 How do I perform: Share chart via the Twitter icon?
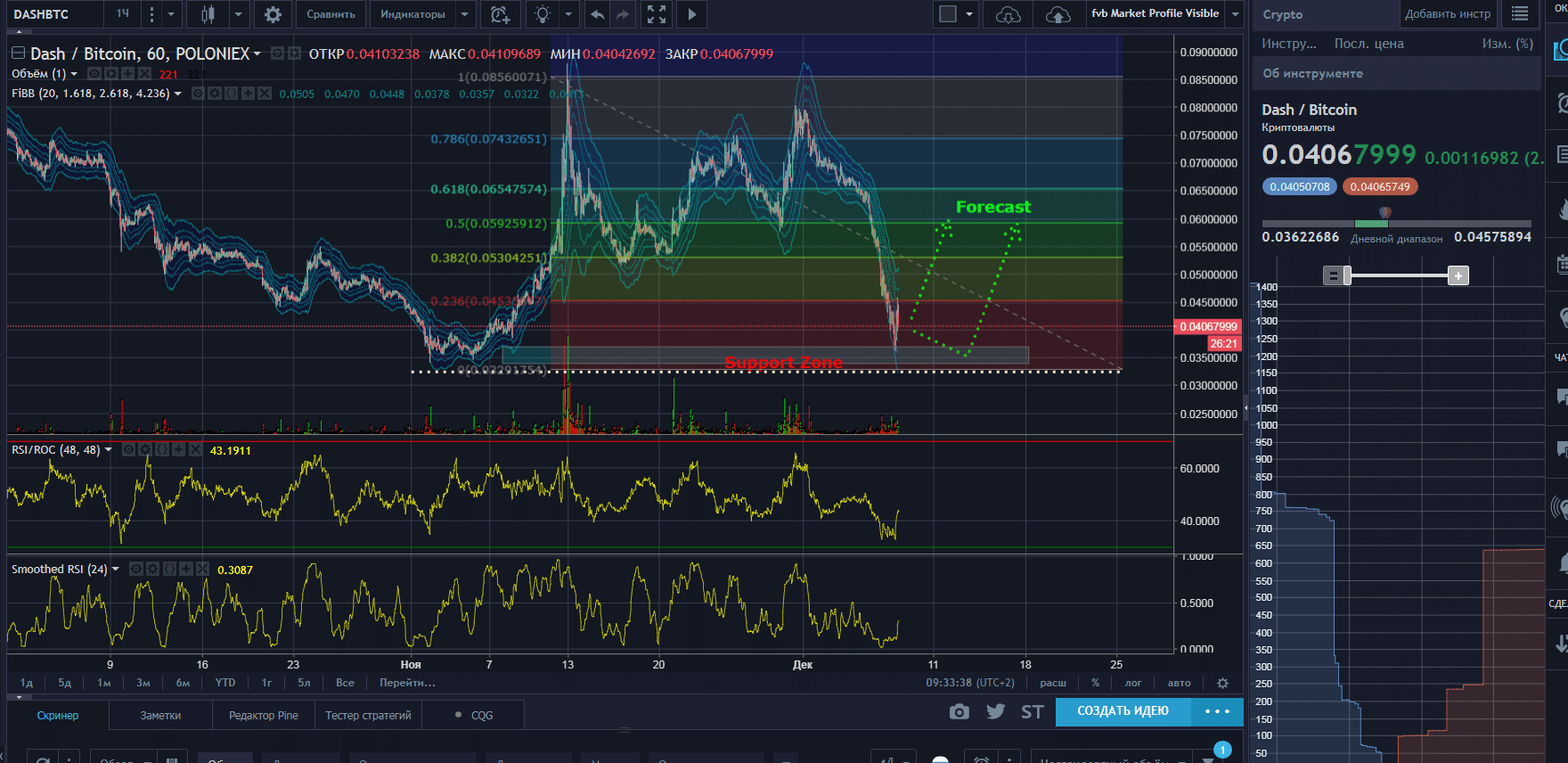tap(996, 711)
